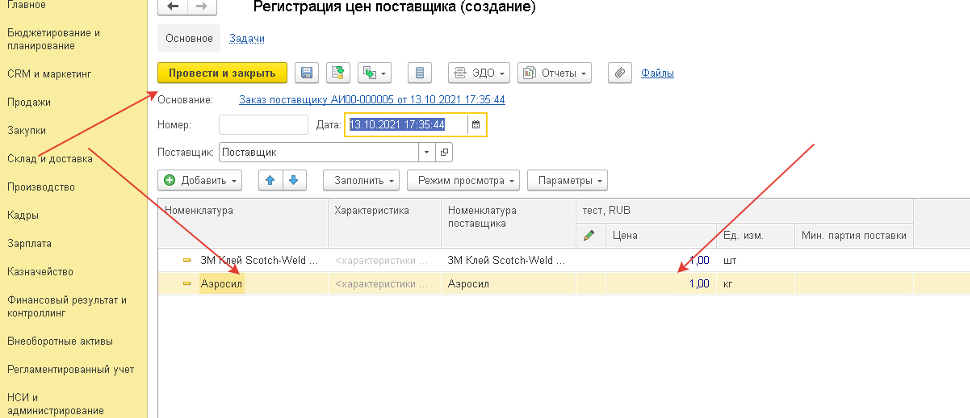Click supplier nomenclature cell Аэросил
Screen dimensions: 970x418
click(509, 284)
